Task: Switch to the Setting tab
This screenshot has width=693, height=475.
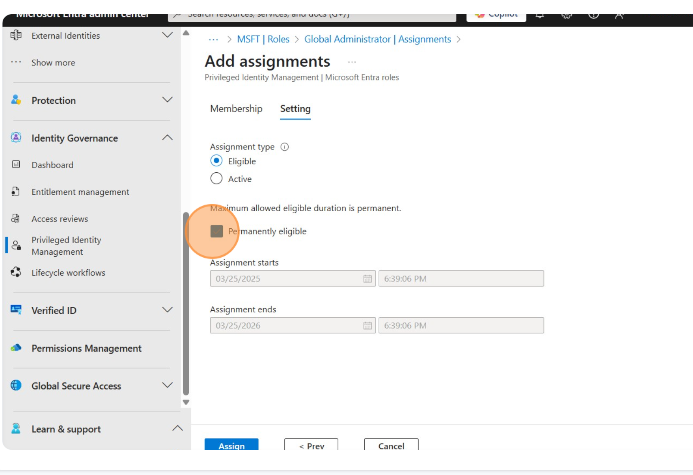Action: tap(295, 109)
